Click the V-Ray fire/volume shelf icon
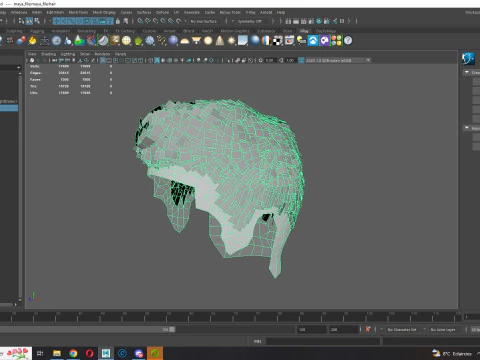480x360 pixels. tap(32, 41)
